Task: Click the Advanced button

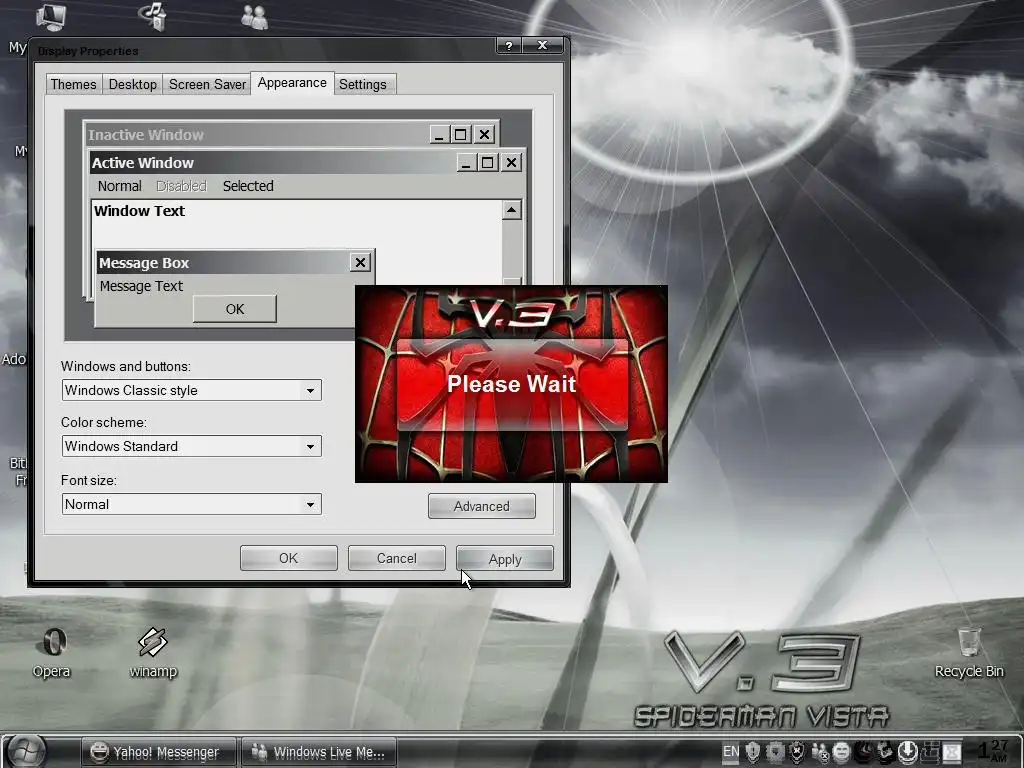Action: coord(482,506)
